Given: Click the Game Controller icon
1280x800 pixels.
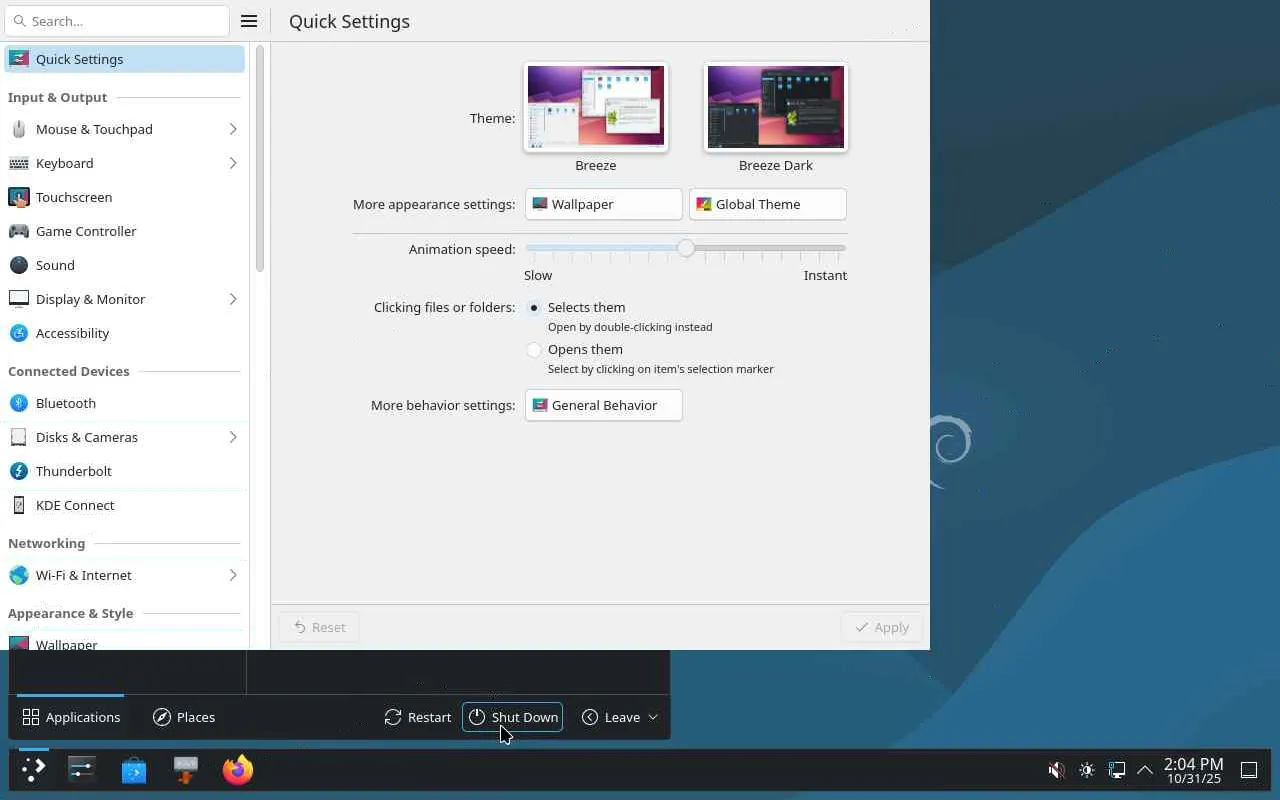Looking at the screenshot, I should pyautogui.click(x=19, y=231).
